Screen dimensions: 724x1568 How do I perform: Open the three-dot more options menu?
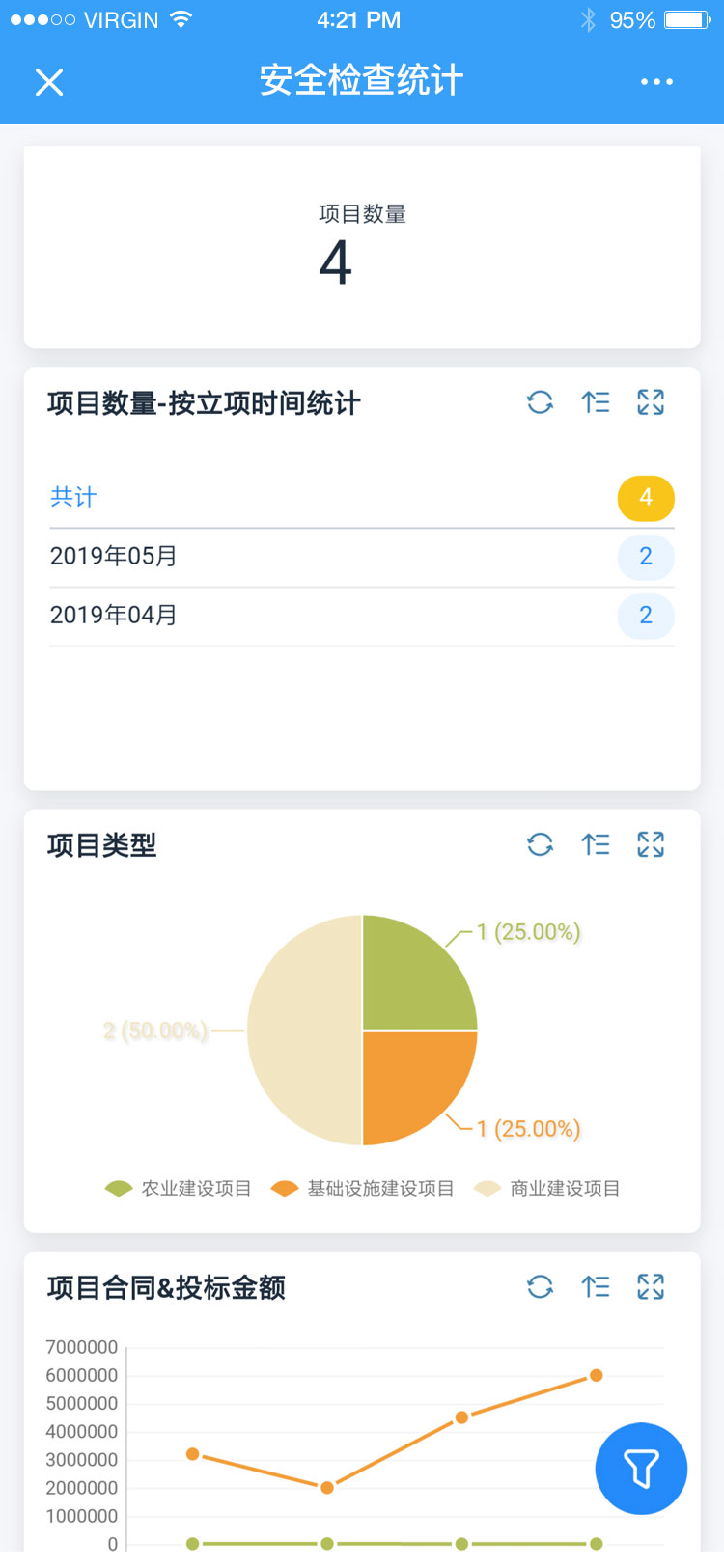656,82
